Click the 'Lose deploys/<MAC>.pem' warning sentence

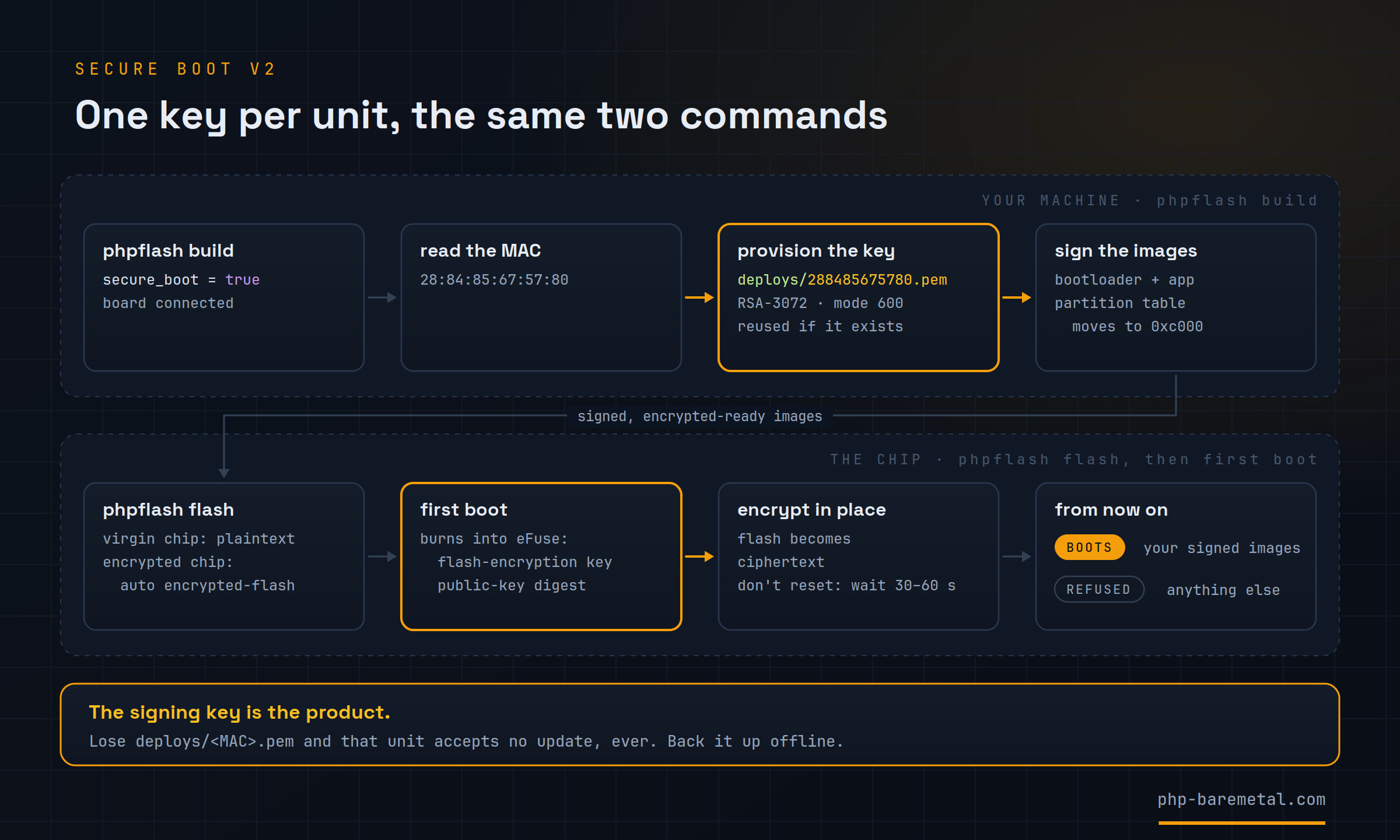[x=466, y=741]
